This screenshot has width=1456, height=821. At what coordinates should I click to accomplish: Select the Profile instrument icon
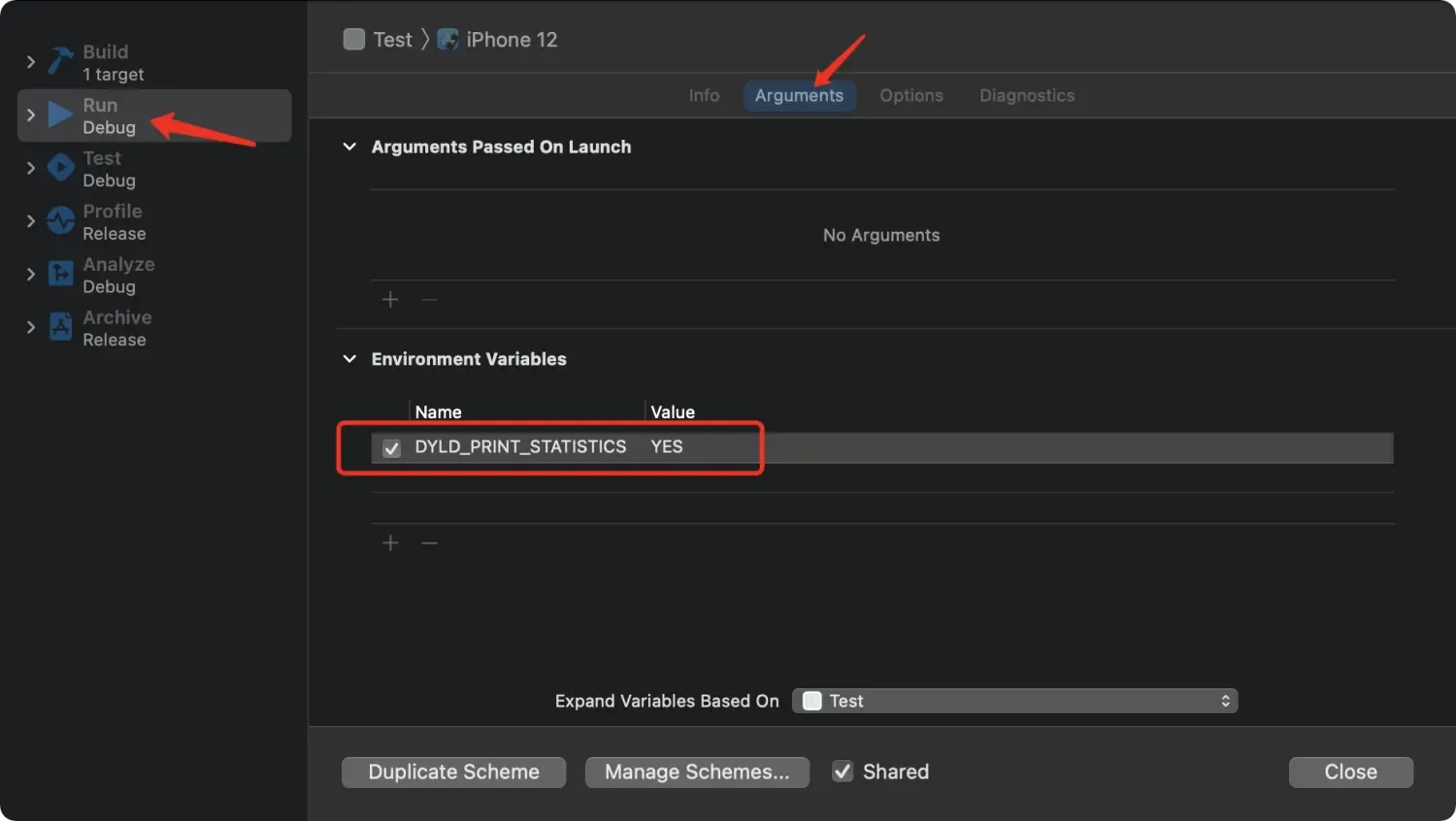click(60, 221)
